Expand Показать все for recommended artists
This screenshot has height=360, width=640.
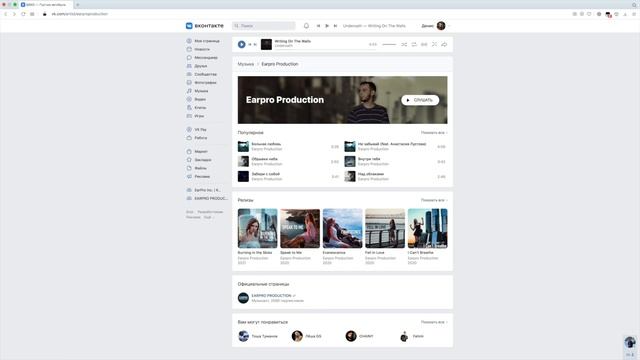434,322
